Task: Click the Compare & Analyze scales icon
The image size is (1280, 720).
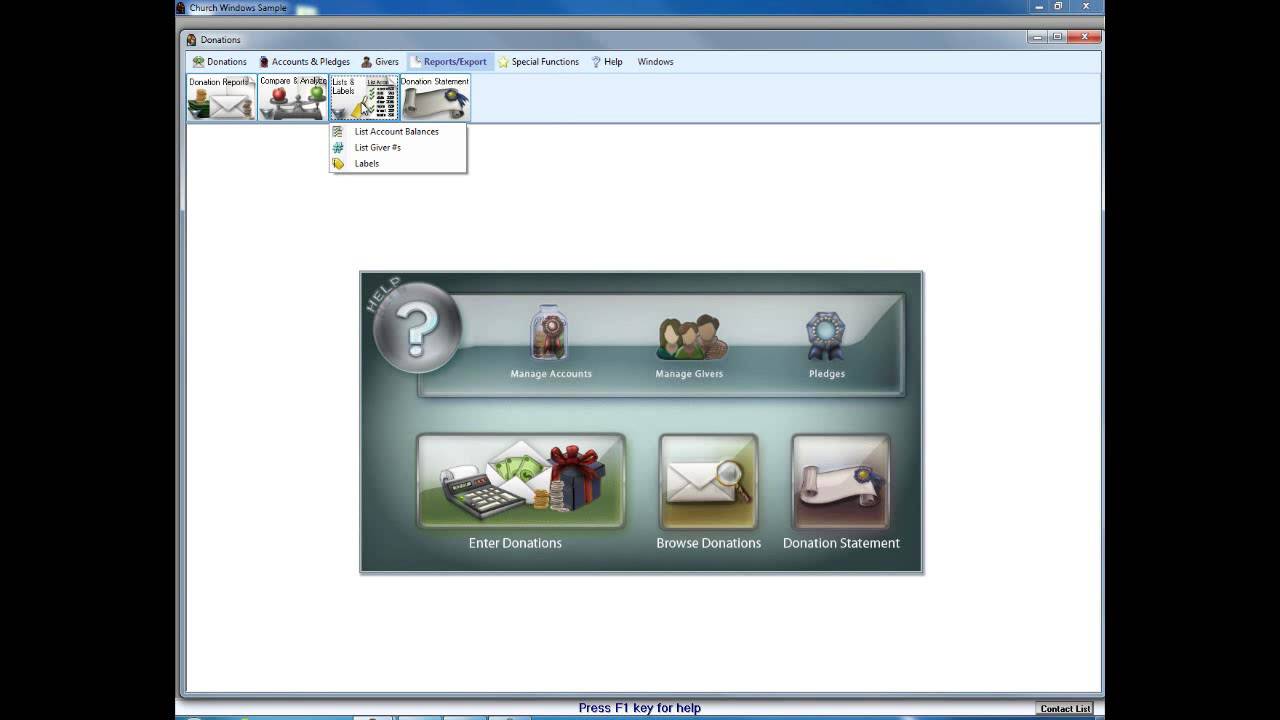Action: tap(293, 99)
